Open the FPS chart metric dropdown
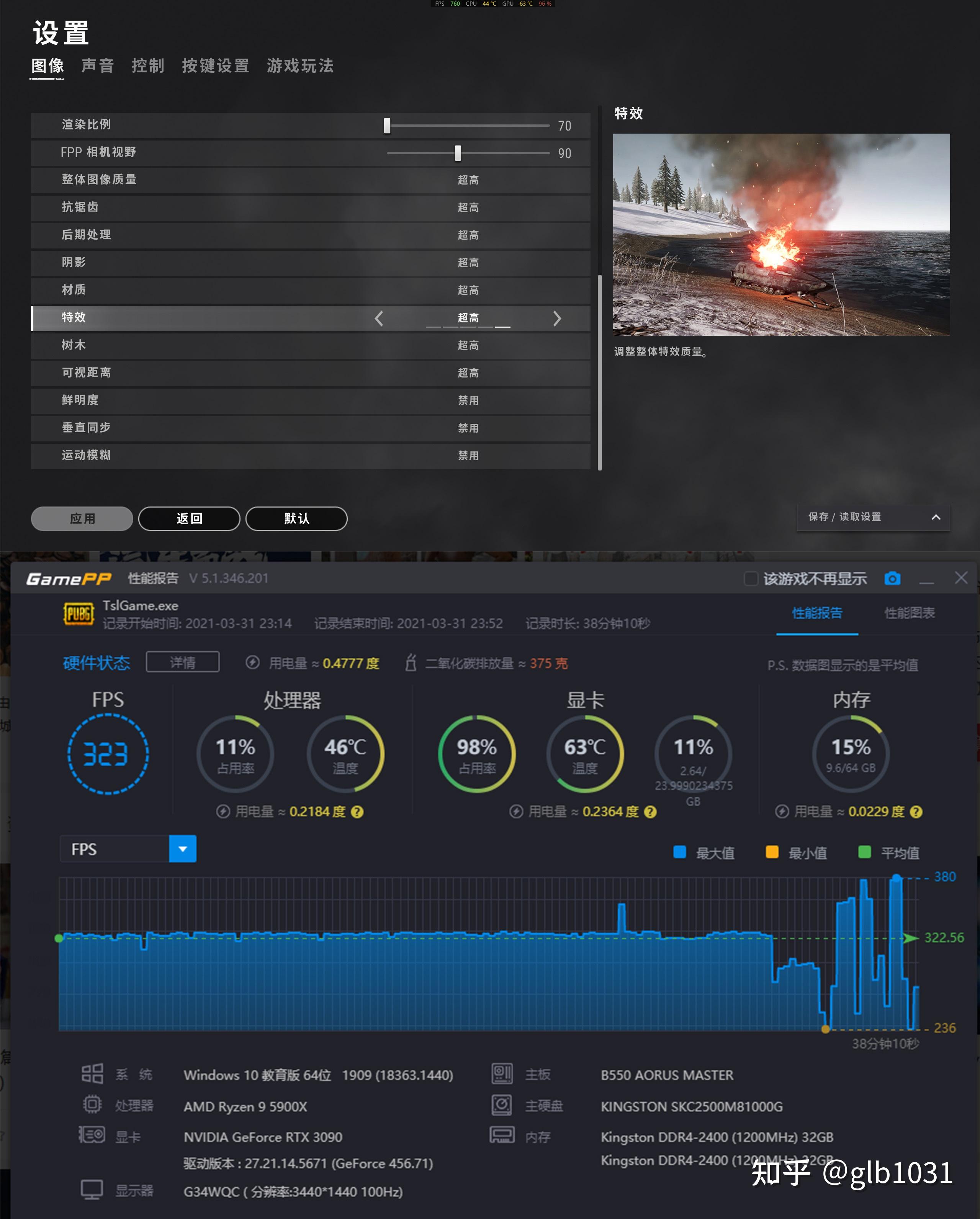Screen dimensions: 980x1219 pyautogui.click(x=183, y=849)
